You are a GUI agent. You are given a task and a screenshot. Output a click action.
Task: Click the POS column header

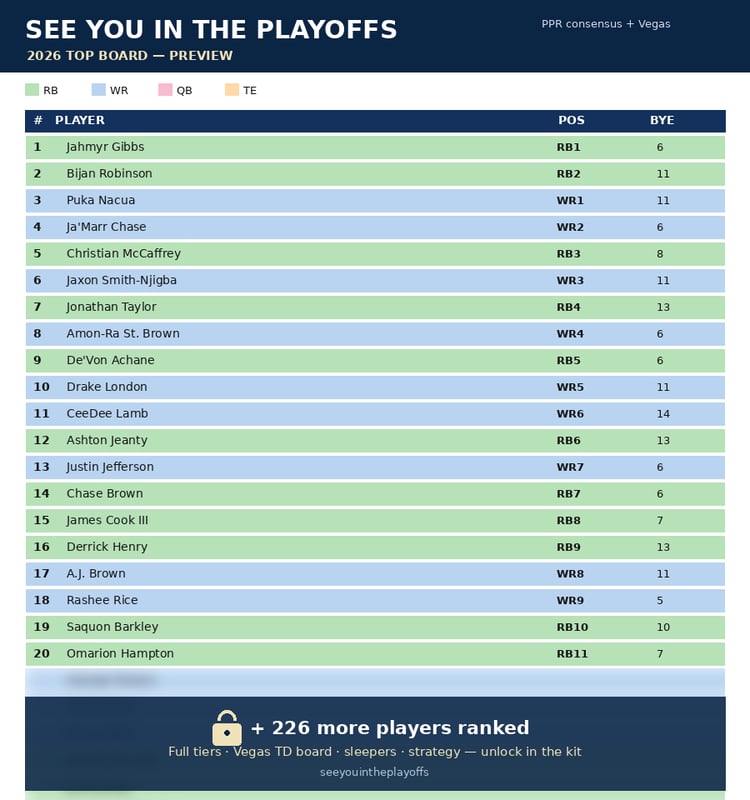pyautogui.click(x=571, y=120)
